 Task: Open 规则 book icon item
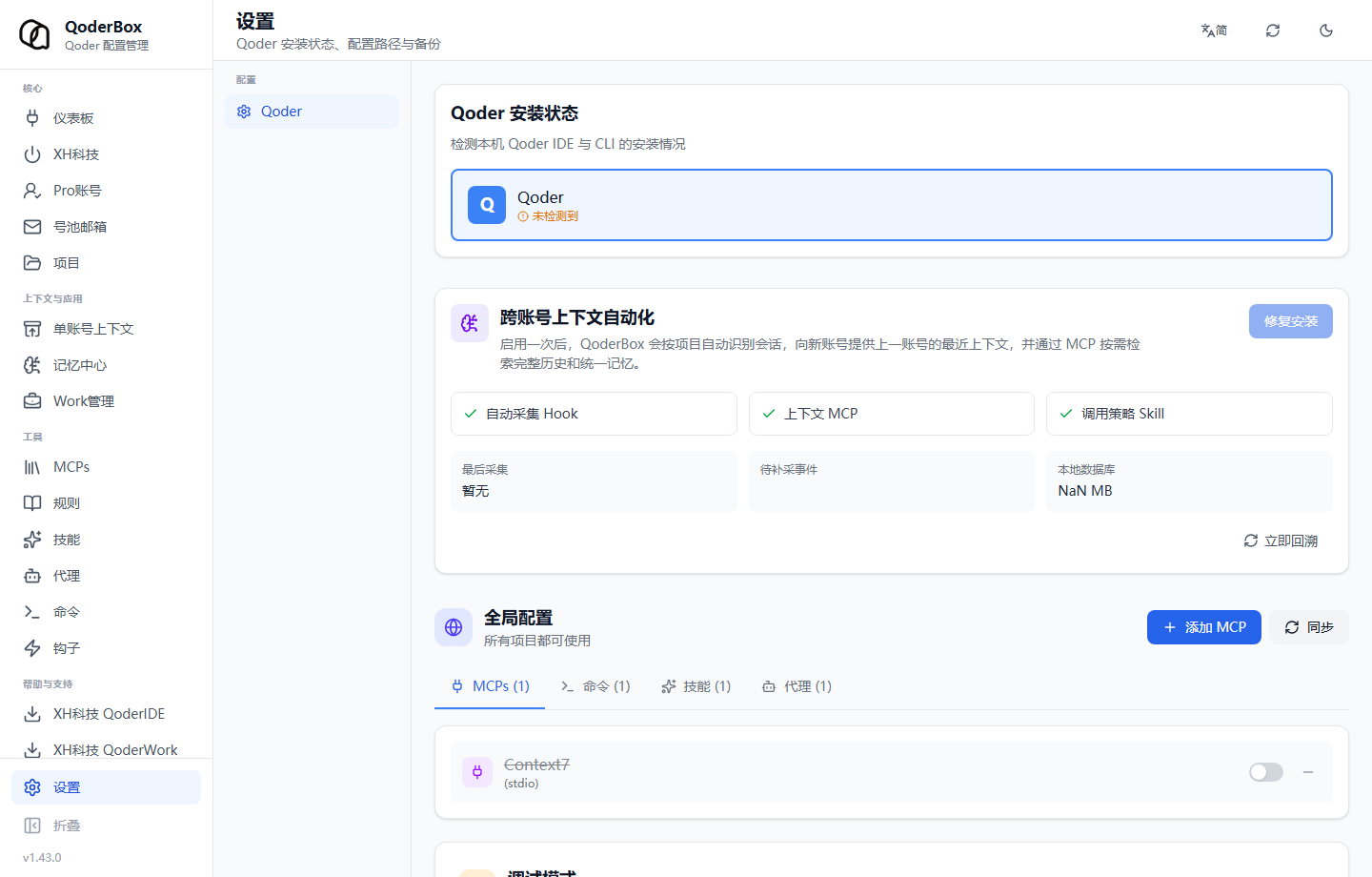coord(106,503)
